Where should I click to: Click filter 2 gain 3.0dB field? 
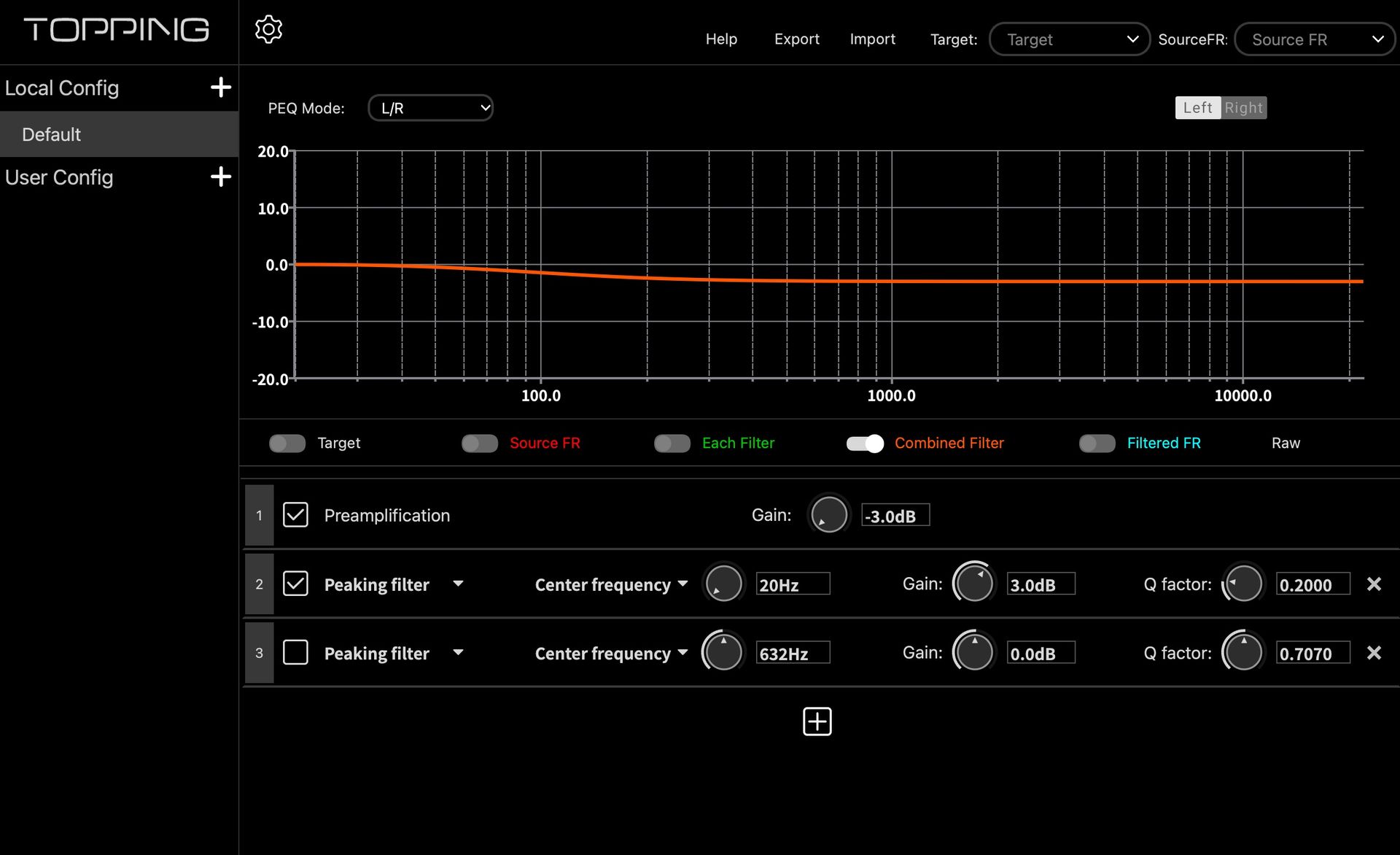1041,584
